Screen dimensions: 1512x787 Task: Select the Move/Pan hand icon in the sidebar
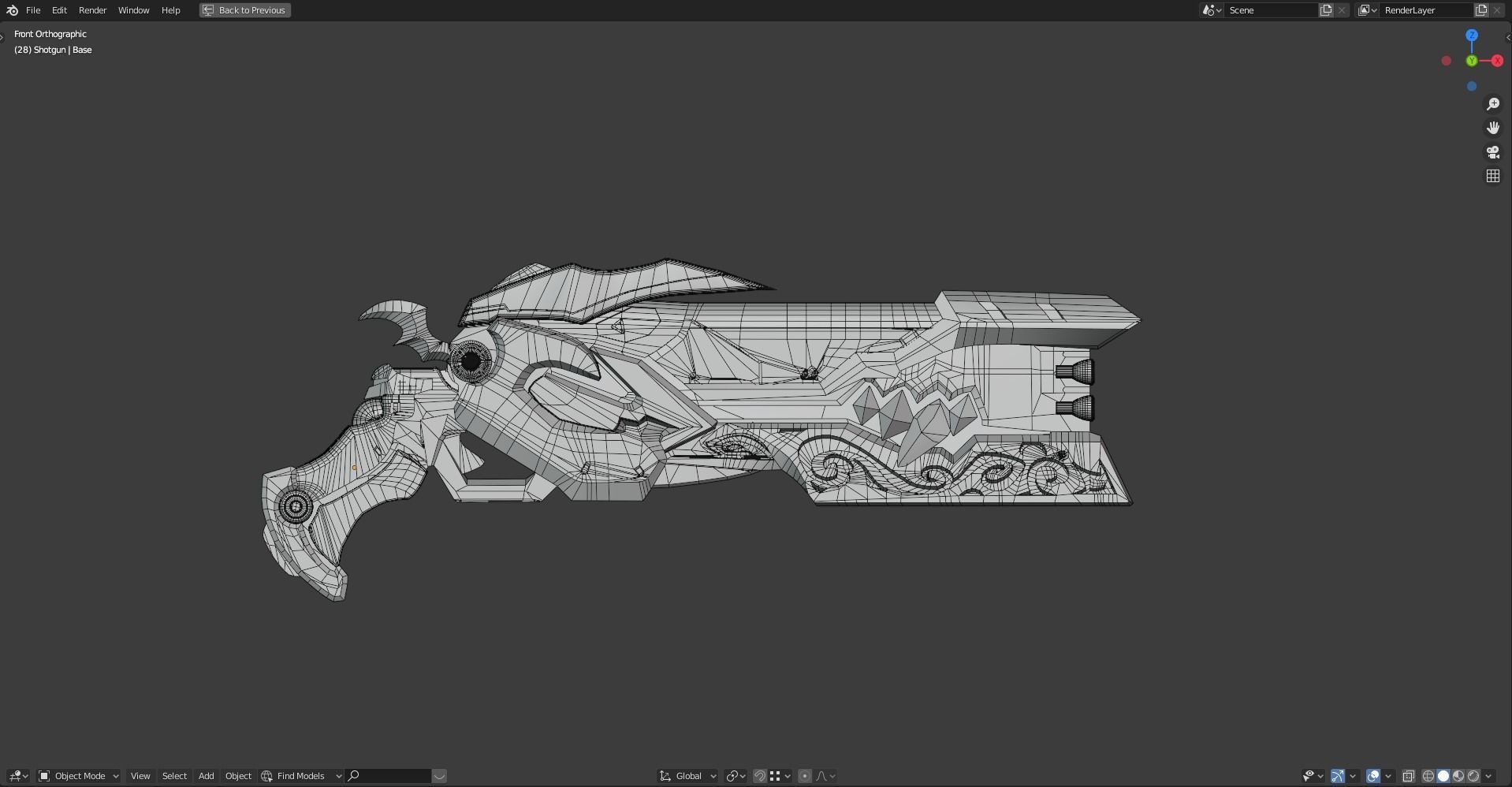point(1493,127)
